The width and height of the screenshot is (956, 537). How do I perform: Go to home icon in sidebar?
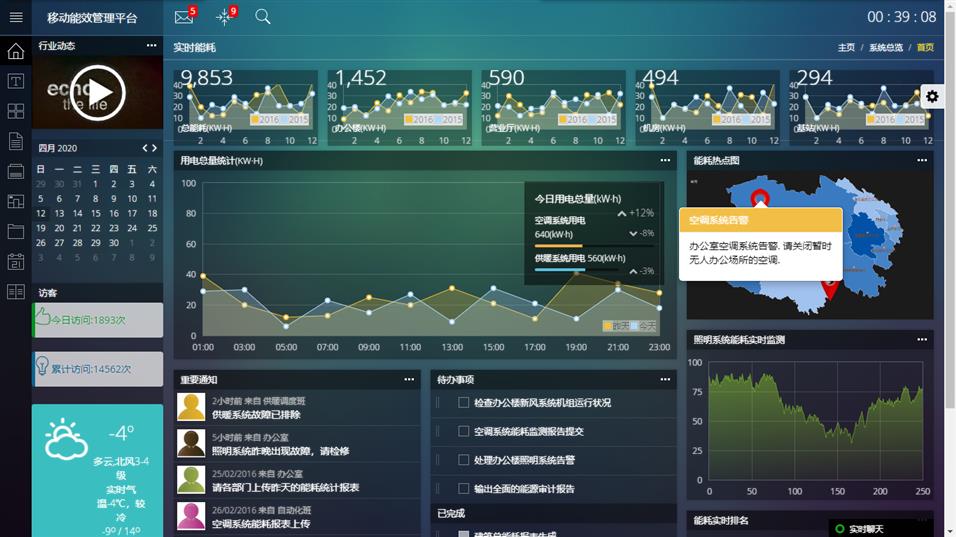(16, 51)
